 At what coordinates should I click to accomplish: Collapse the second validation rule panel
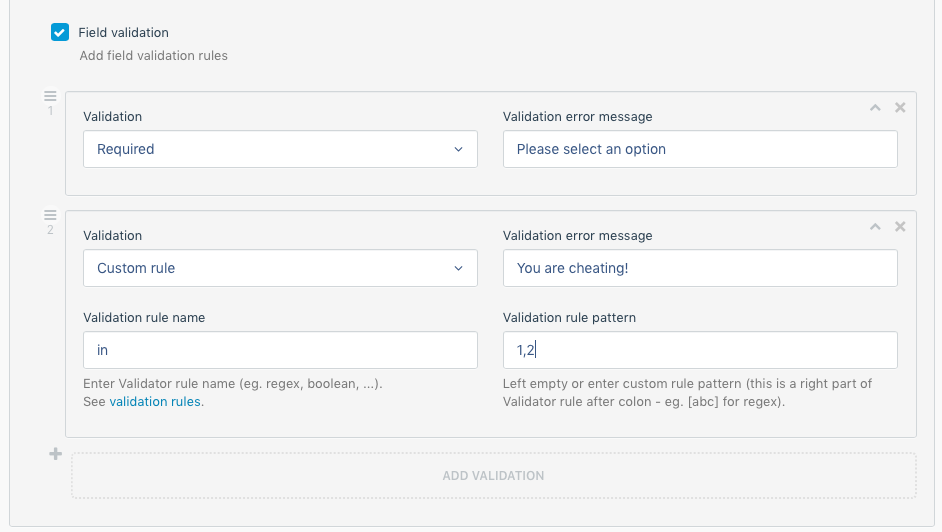[875, 227]
